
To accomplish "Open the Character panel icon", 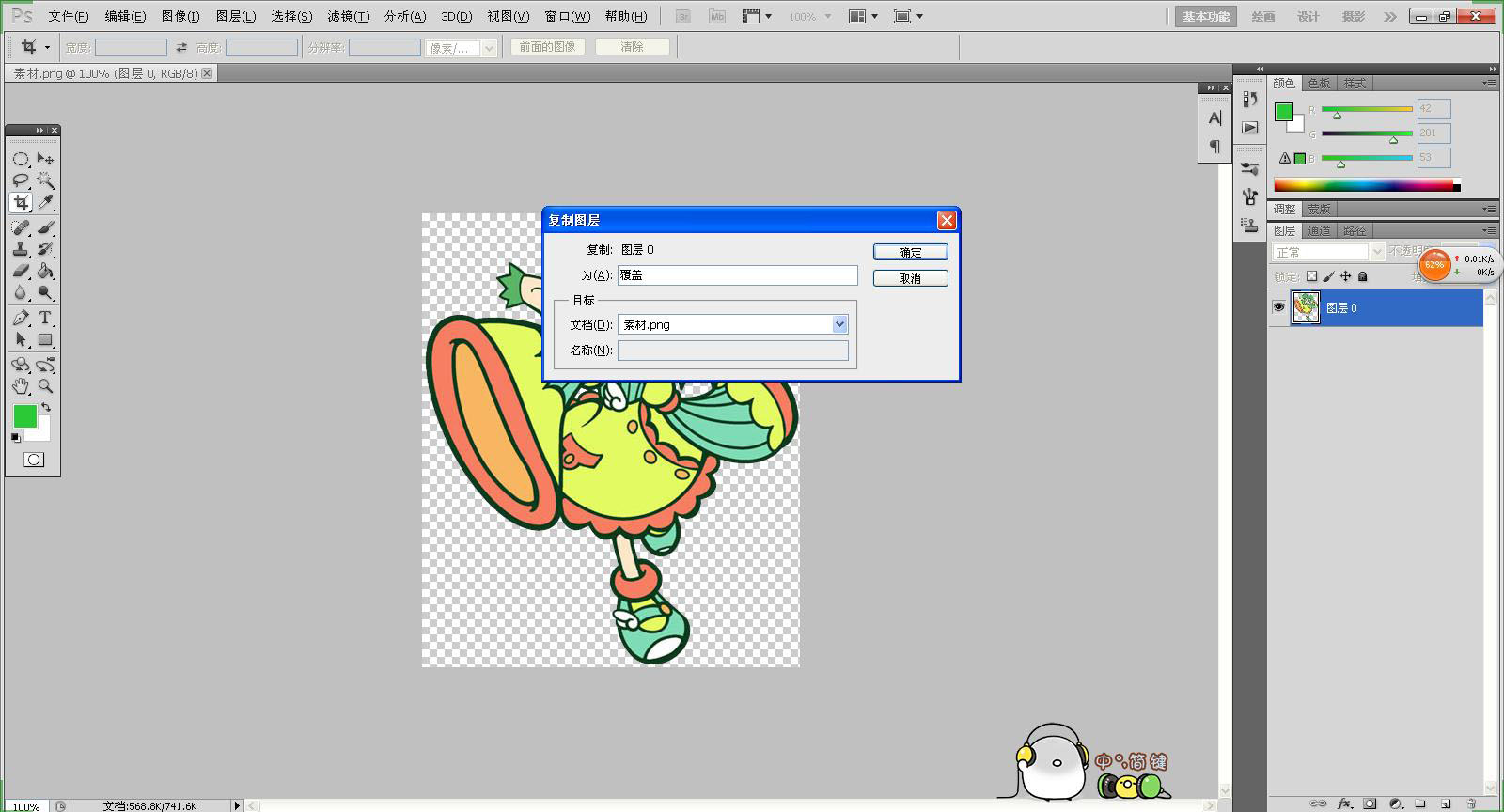I will tap(1214, 118).
